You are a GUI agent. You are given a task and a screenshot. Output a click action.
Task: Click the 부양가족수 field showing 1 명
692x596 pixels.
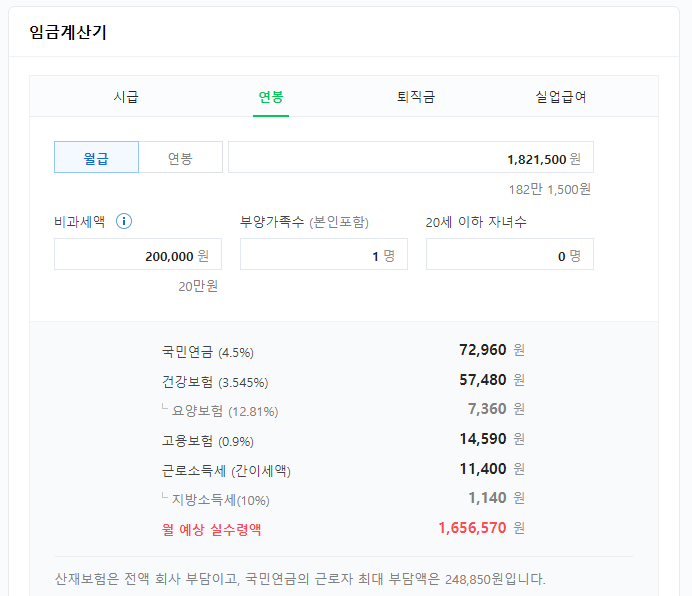[324, 254]
